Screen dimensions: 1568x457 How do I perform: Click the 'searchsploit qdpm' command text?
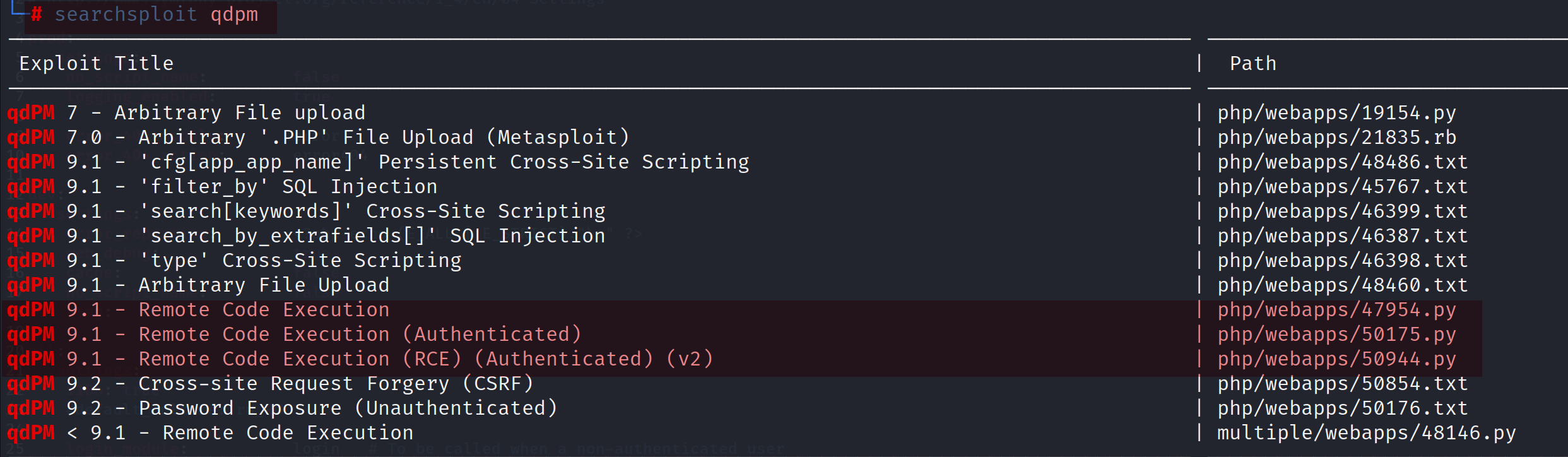[x=156, y=15]
